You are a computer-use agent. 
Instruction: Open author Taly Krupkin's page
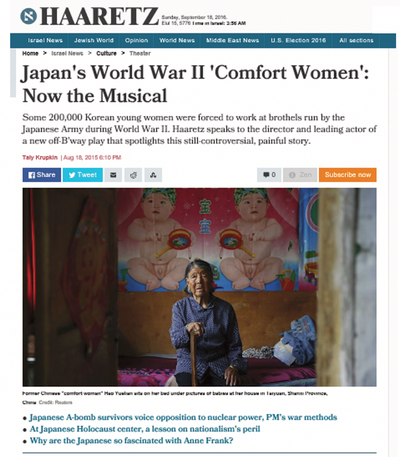40,157
